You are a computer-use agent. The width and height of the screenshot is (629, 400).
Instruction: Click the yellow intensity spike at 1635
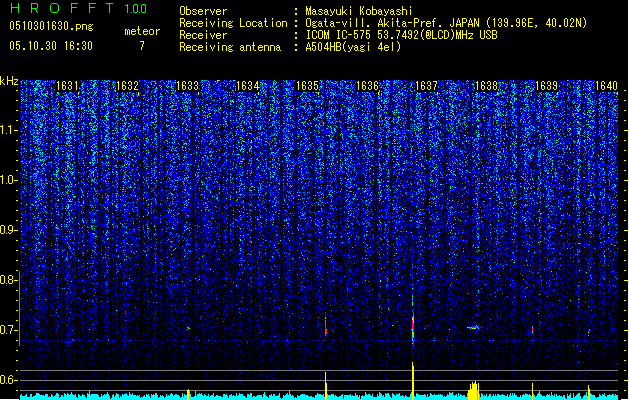pyautogui.click(x=326, y=386)
